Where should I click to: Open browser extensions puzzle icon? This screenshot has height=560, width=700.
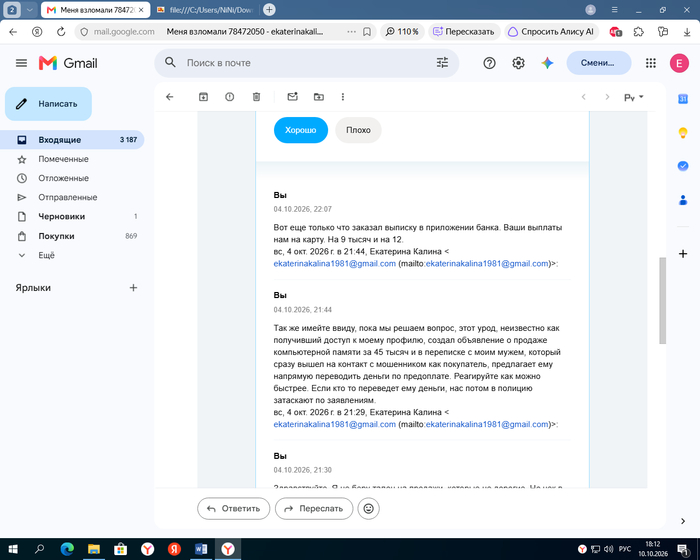pos(638,32)
